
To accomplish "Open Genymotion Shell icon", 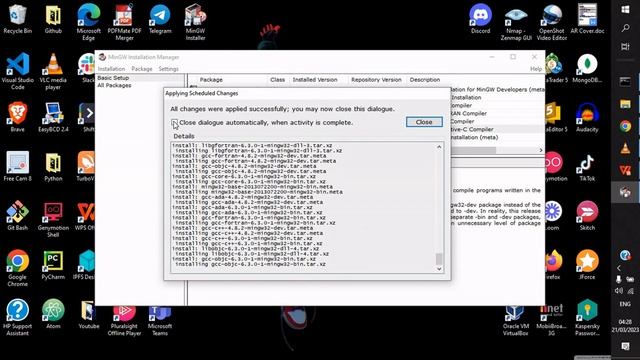I will 53,220.
